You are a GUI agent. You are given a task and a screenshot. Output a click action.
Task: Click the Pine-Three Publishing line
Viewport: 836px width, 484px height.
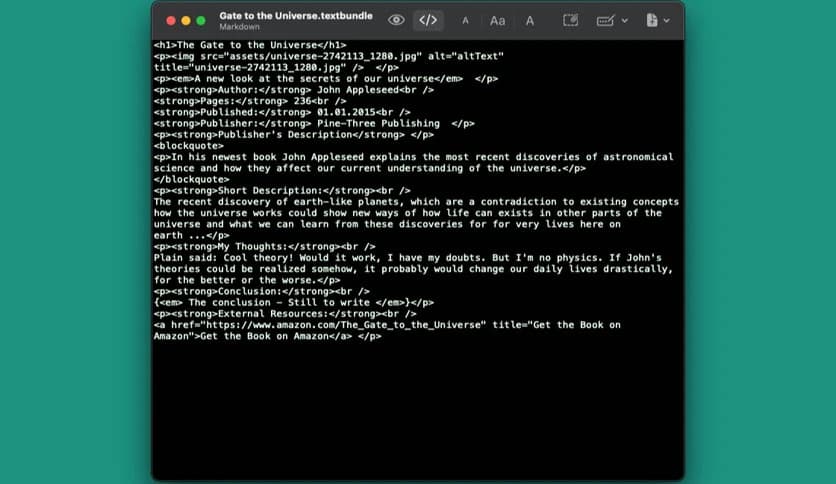(314, 124)
